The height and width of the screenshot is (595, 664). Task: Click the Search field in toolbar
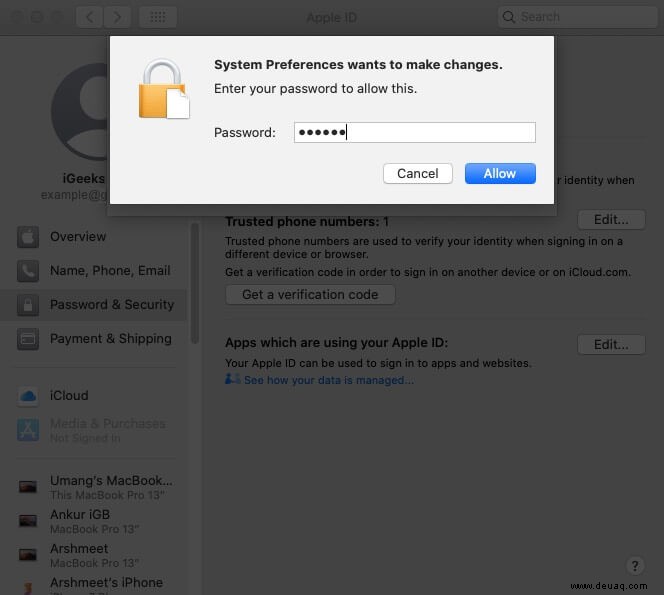click(x=577, y=17)
